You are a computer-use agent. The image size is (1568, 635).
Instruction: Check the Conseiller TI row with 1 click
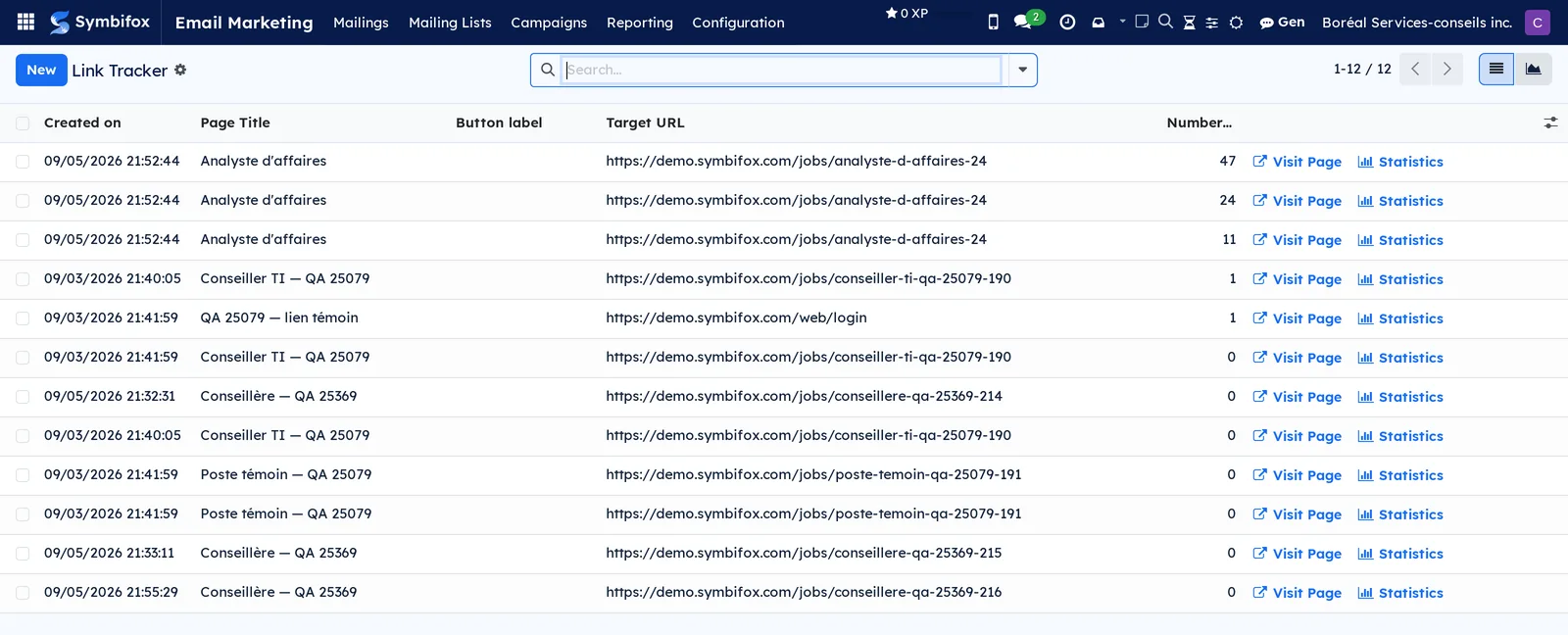[x=23, y=279]
